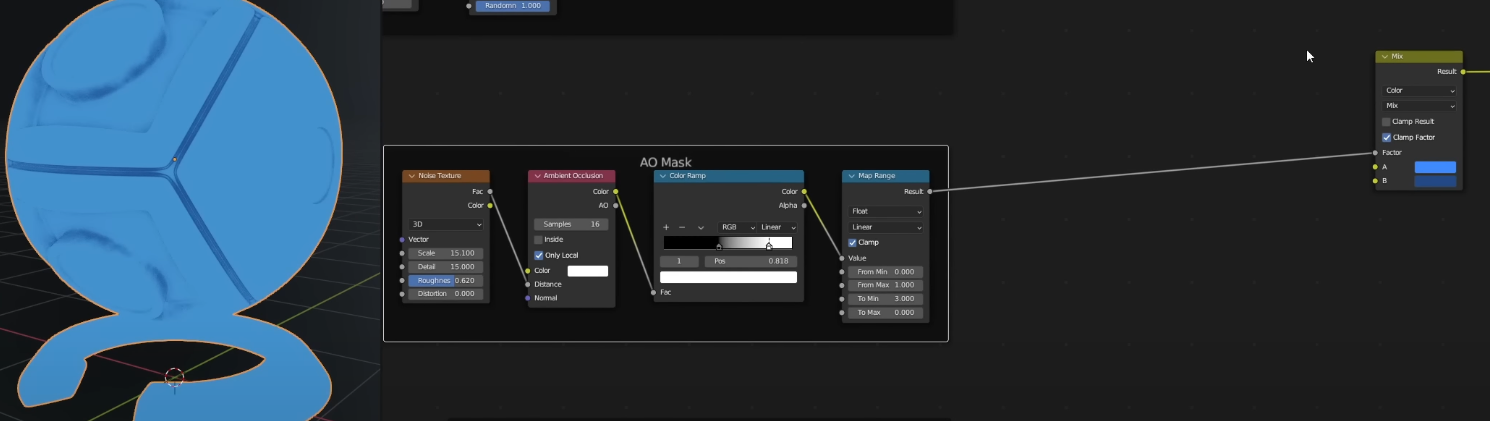The image size is (1490, 421).
Task: Click Ambient Occlusion Distance input socket
Action: click(x=528, y=284)
